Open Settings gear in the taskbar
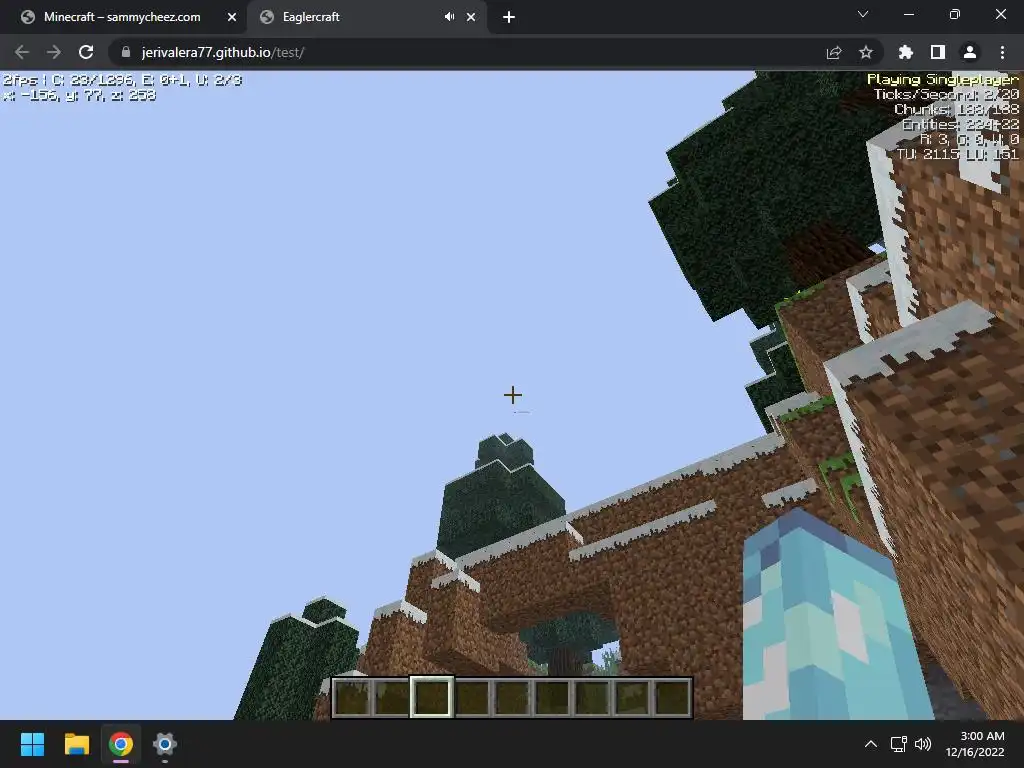 pyautogui.click(x=165, y=744)
